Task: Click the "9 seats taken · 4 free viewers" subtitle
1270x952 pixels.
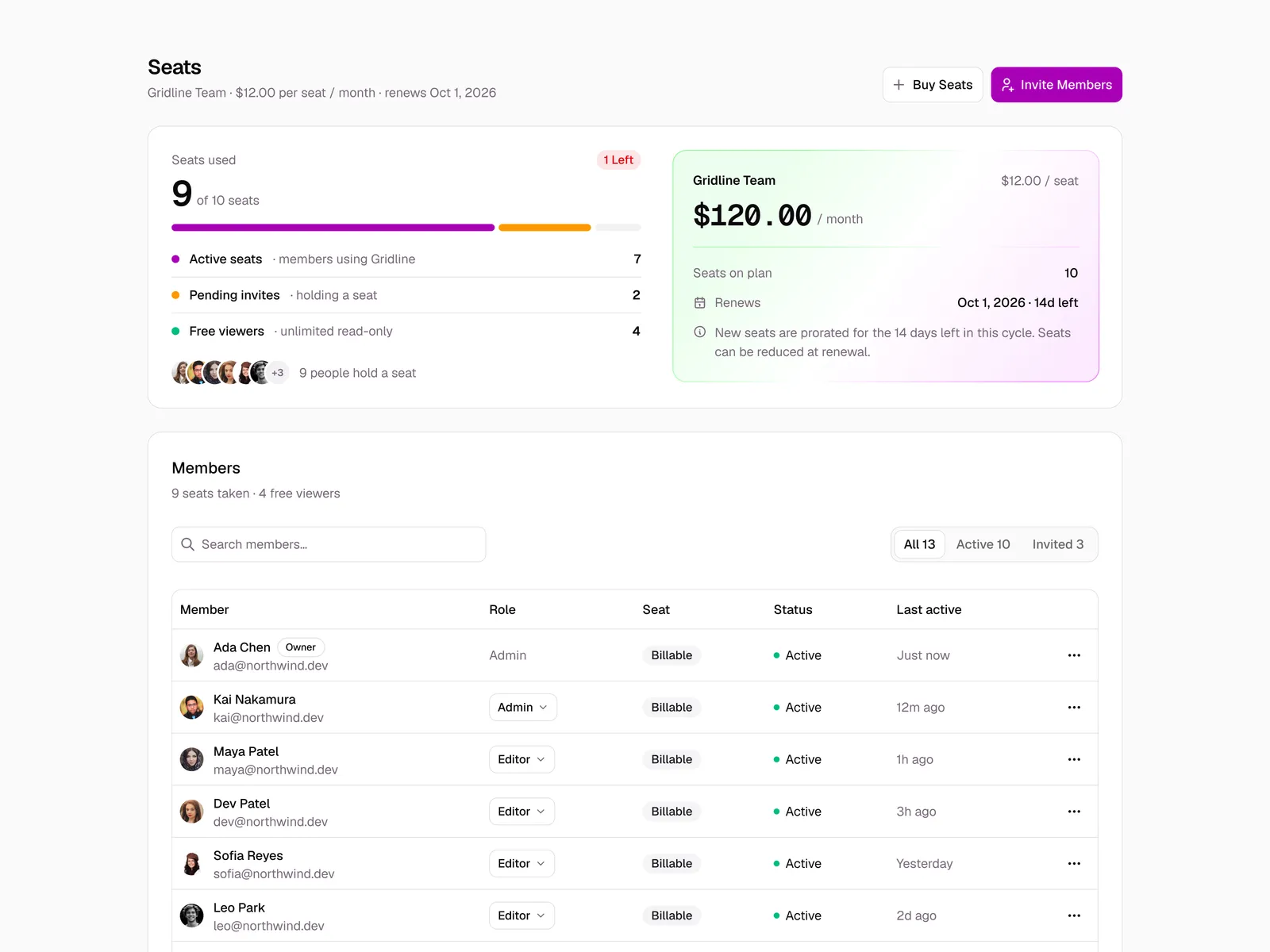Action: coord(256,493)
